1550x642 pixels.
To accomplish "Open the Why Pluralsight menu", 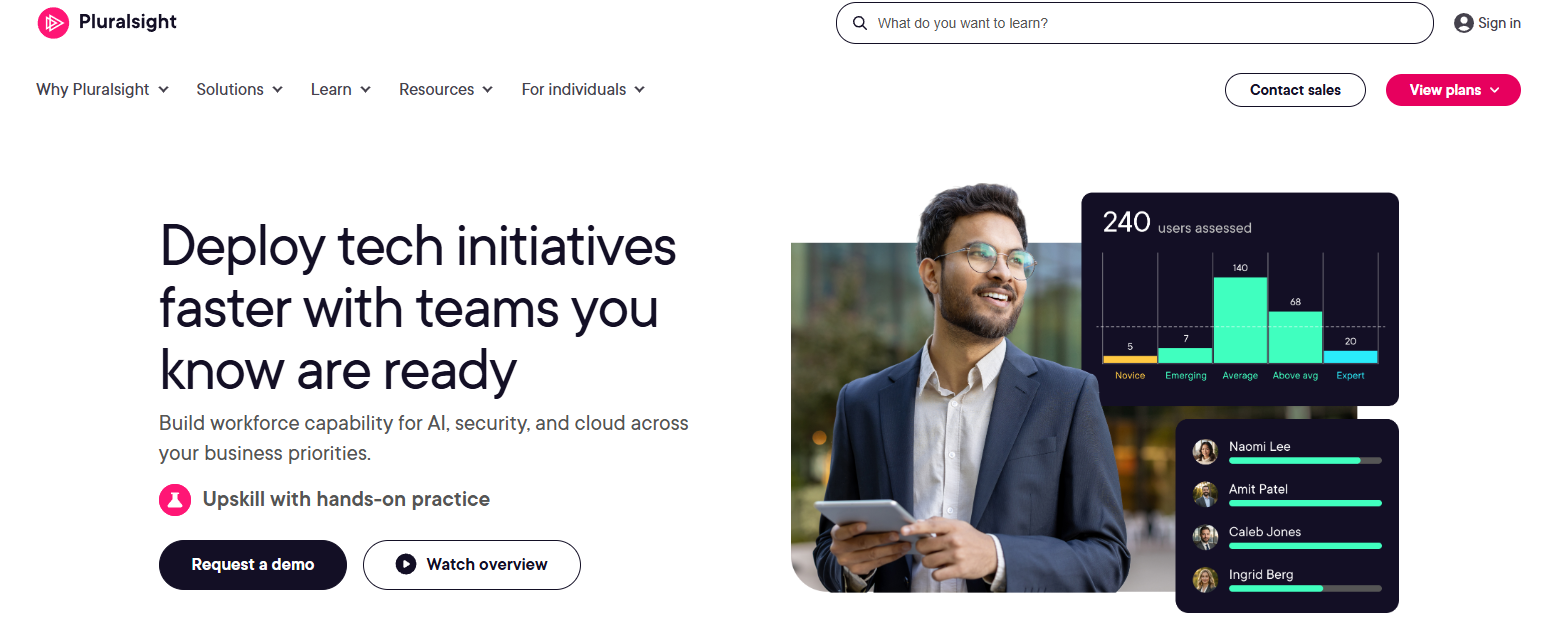I will 102,89.
